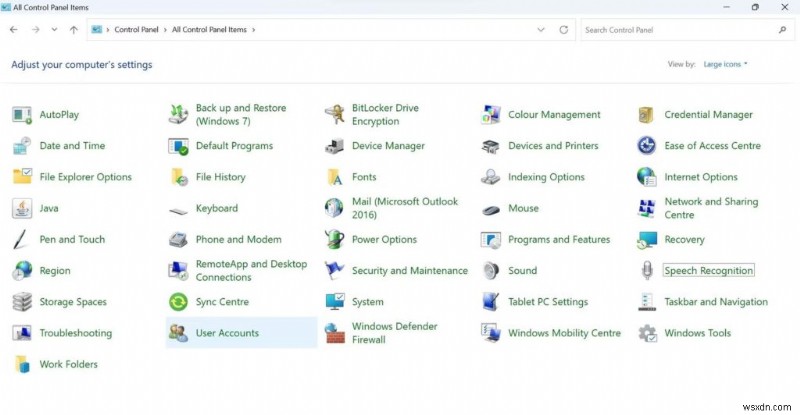This screenshot has width=800, height=415.
Task: Click the User Accounts icon
Action: point(178,333)
